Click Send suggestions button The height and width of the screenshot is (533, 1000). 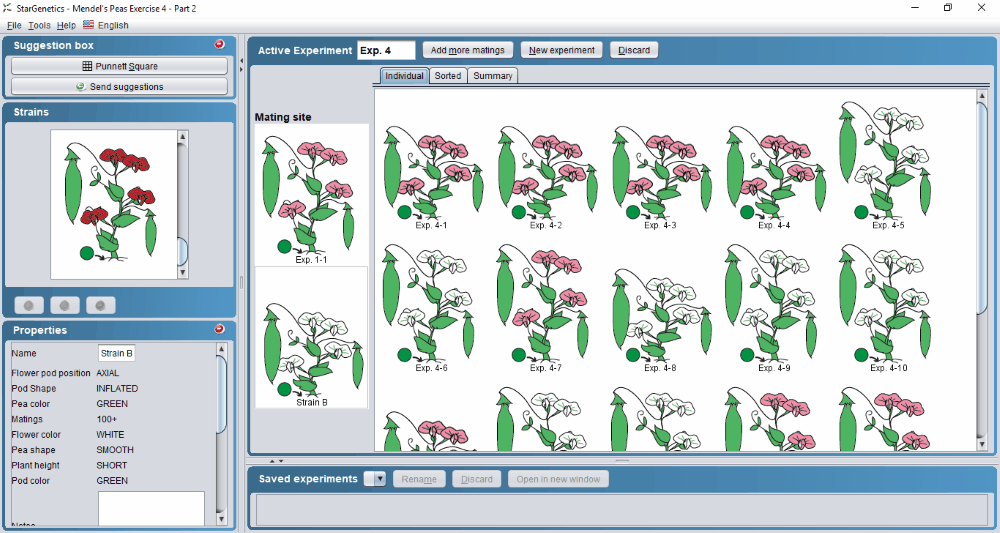[x=119, y=87]
